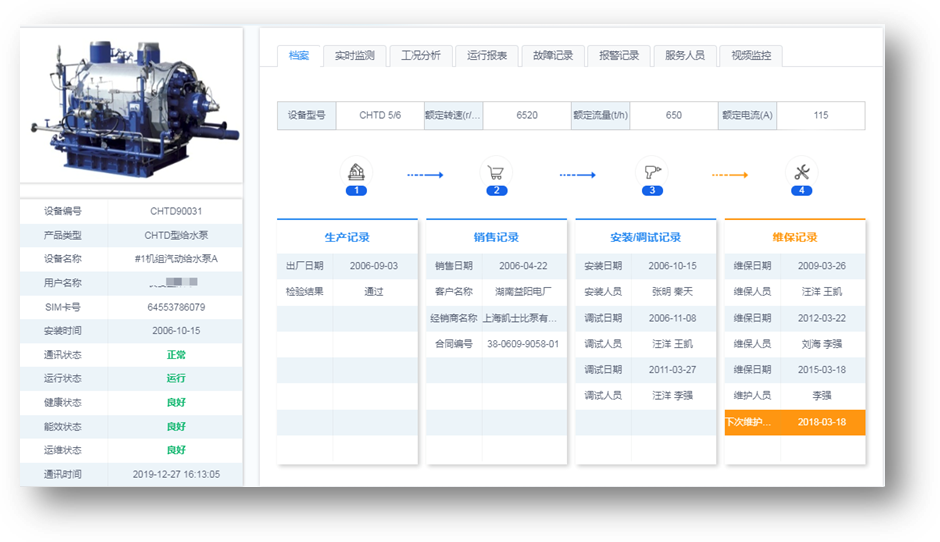The height and width of the screenshot is (542, 940).
Task: Click the pump equipment image
Action: 134,109
